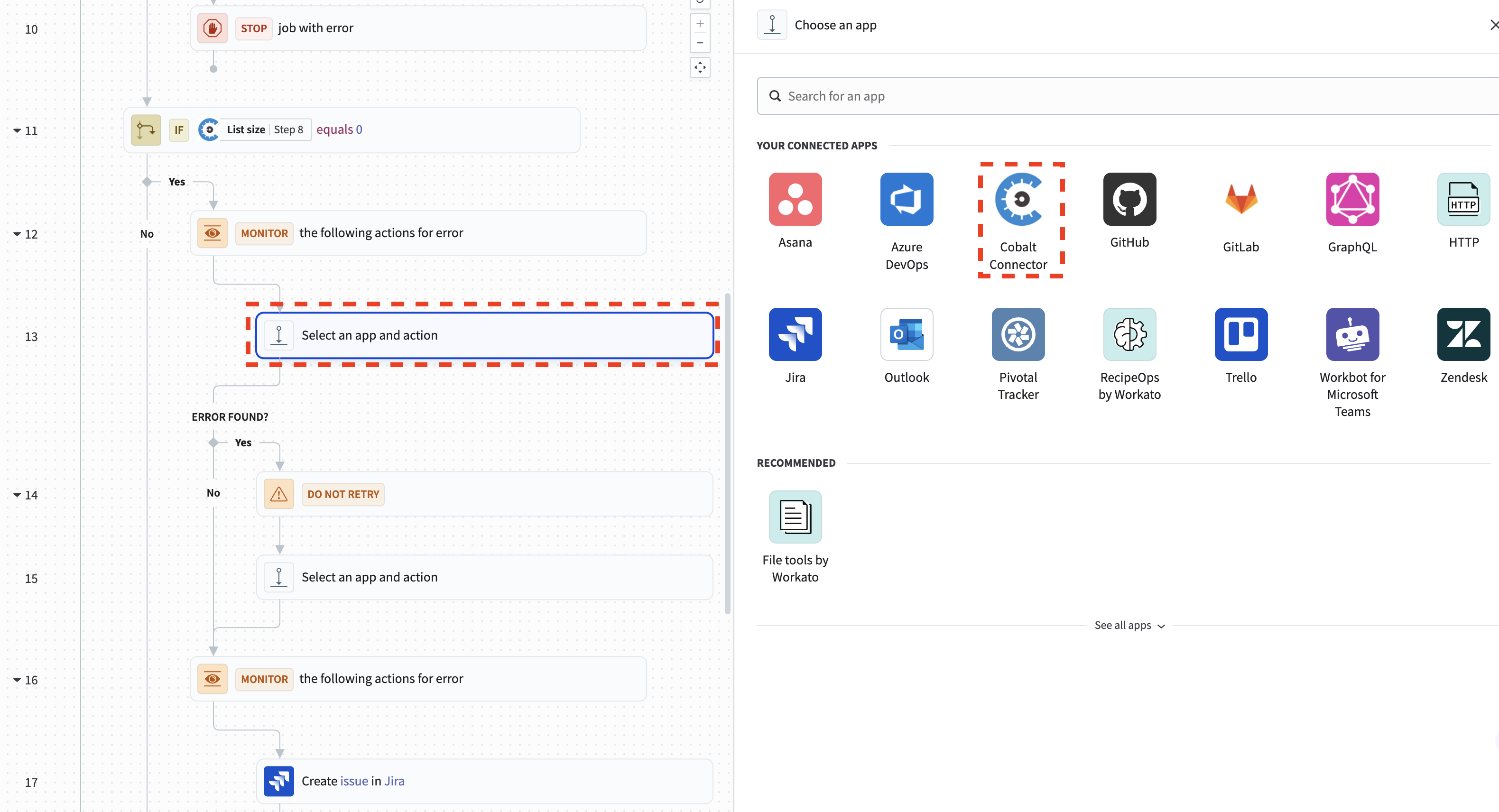The width and height of the screenshot is (1499, 812).
Task: Select the Zendesk app icon
Action: 1463,334
